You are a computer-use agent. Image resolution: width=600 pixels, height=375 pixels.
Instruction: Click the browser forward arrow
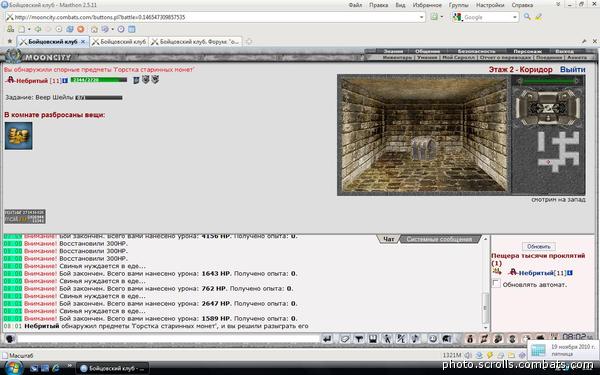[48, 29]
